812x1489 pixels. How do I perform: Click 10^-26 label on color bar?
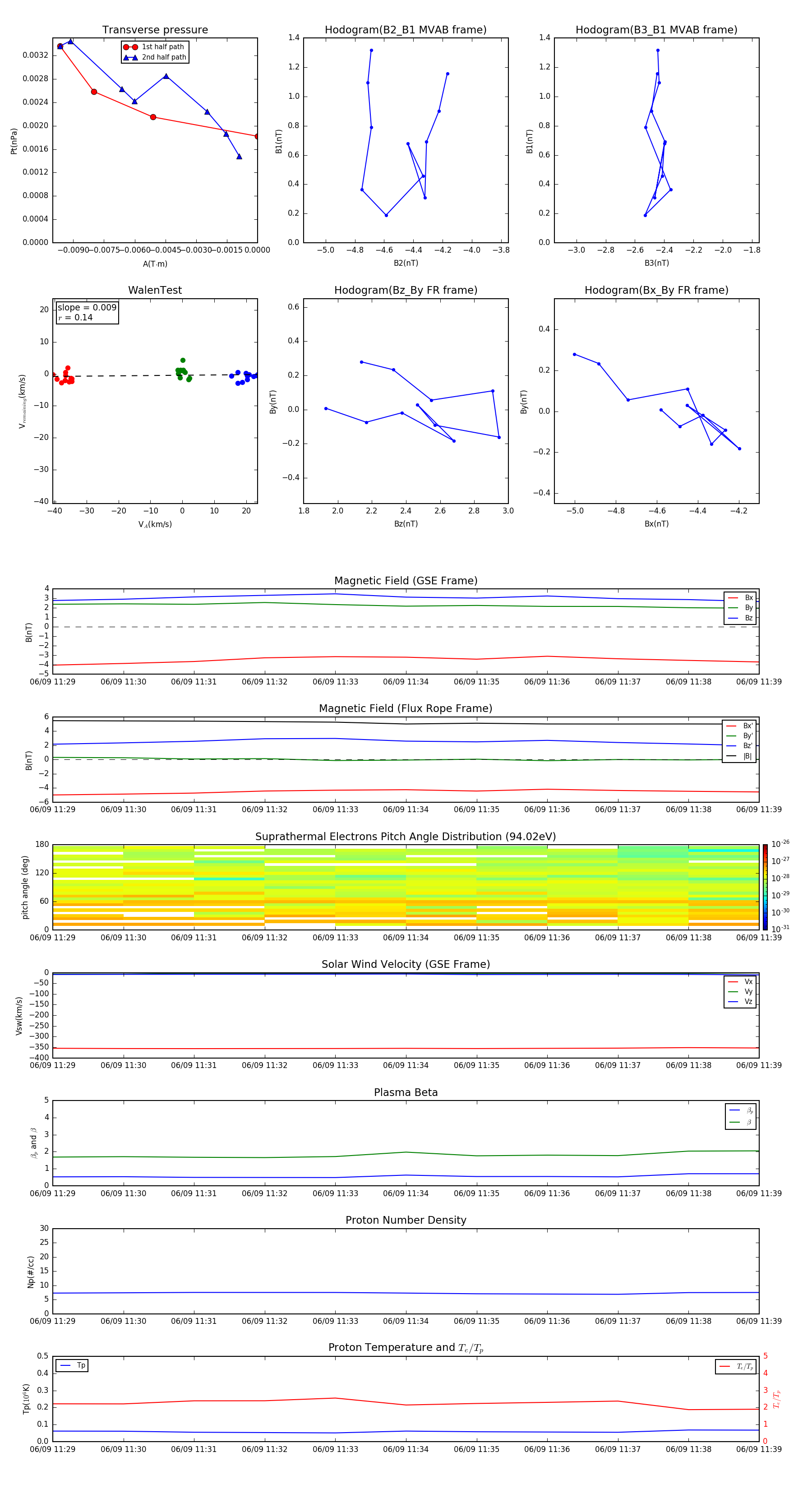[x=780, y=844]
